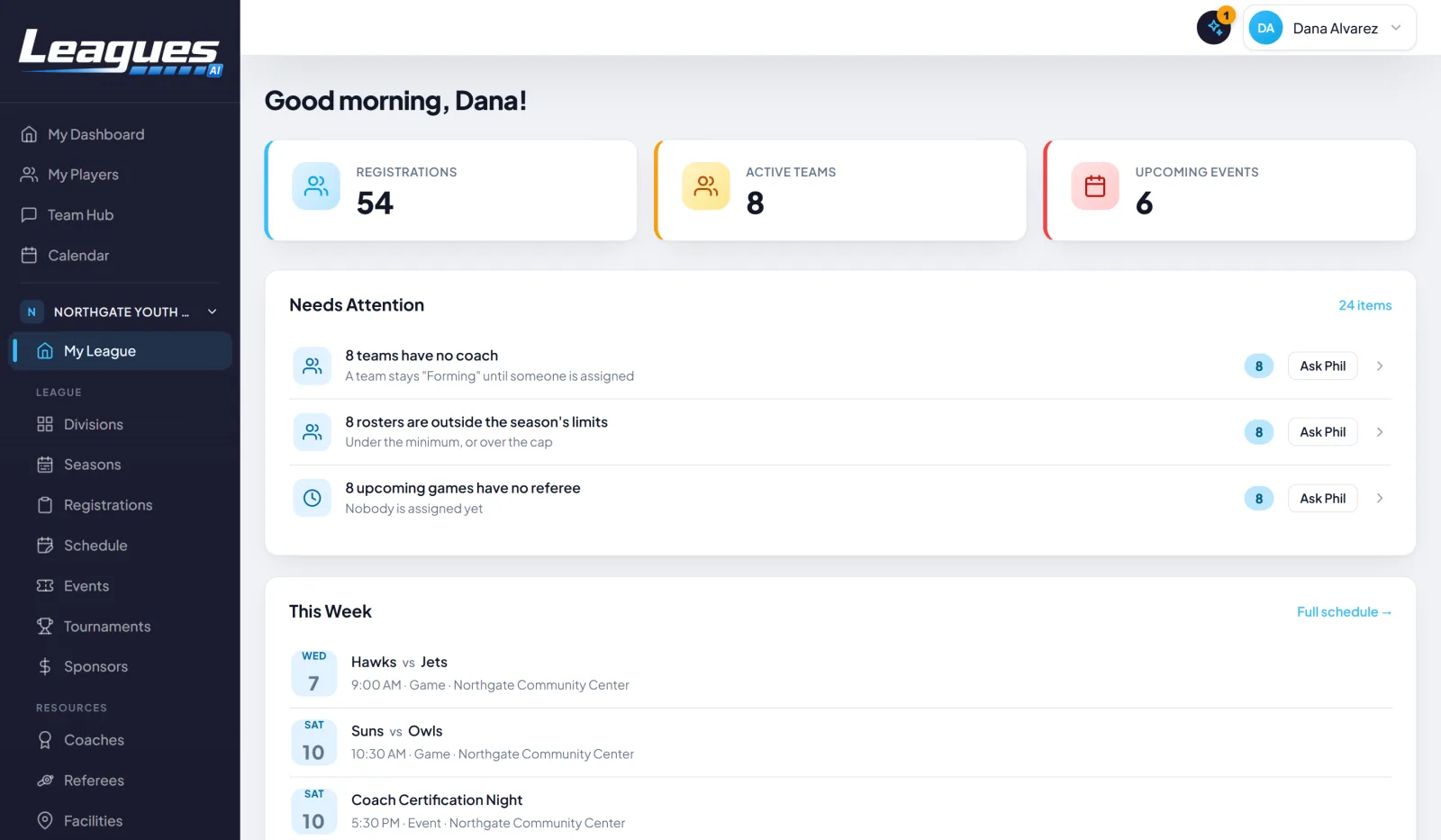The height and width of the screenshot is (840, 1441).
Task: Click the Active Teams card icon
Action: click(x=706, y=186)
